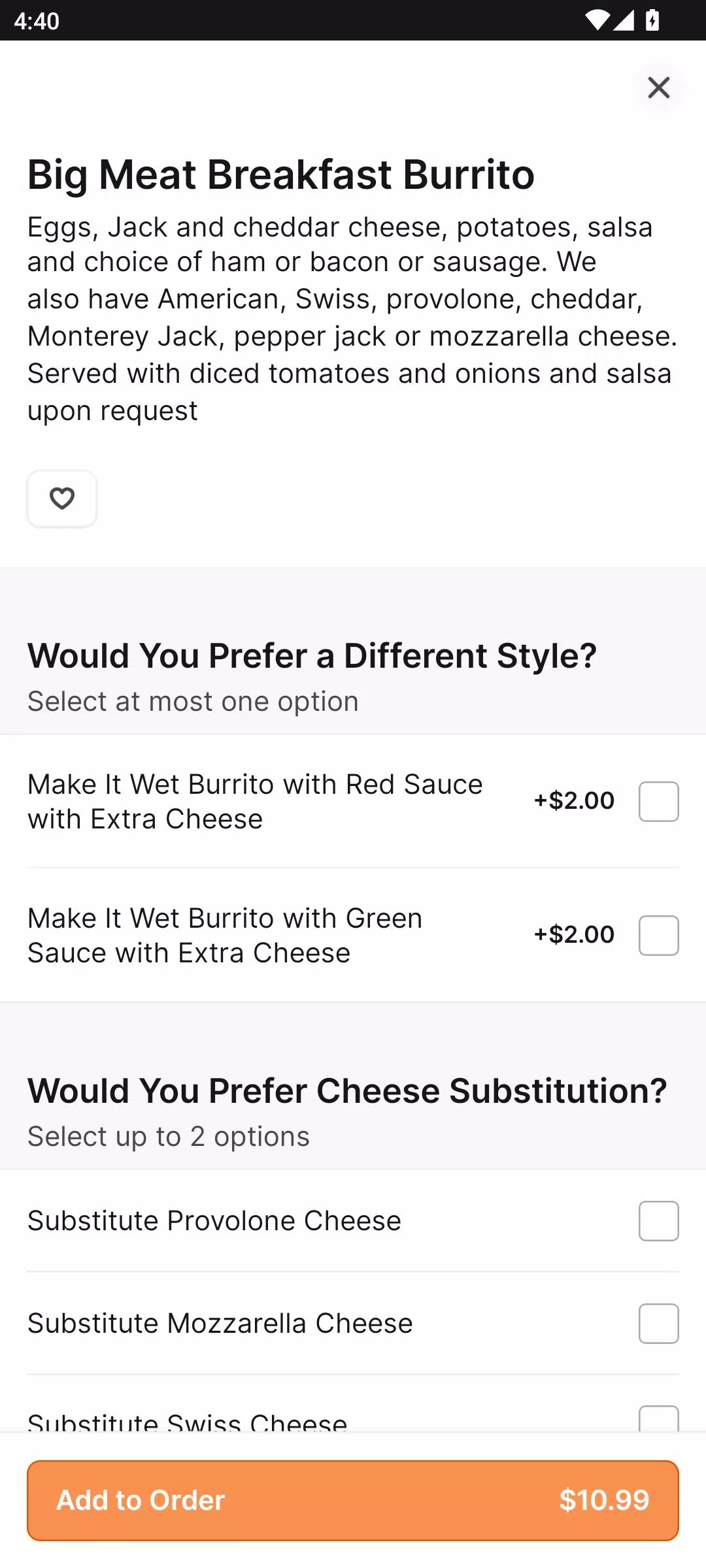Image resolution: width=706 pixels, height=1568 pixels.
Task: Tap the cellular signal icon in the status bar
Action: (623, 21)
